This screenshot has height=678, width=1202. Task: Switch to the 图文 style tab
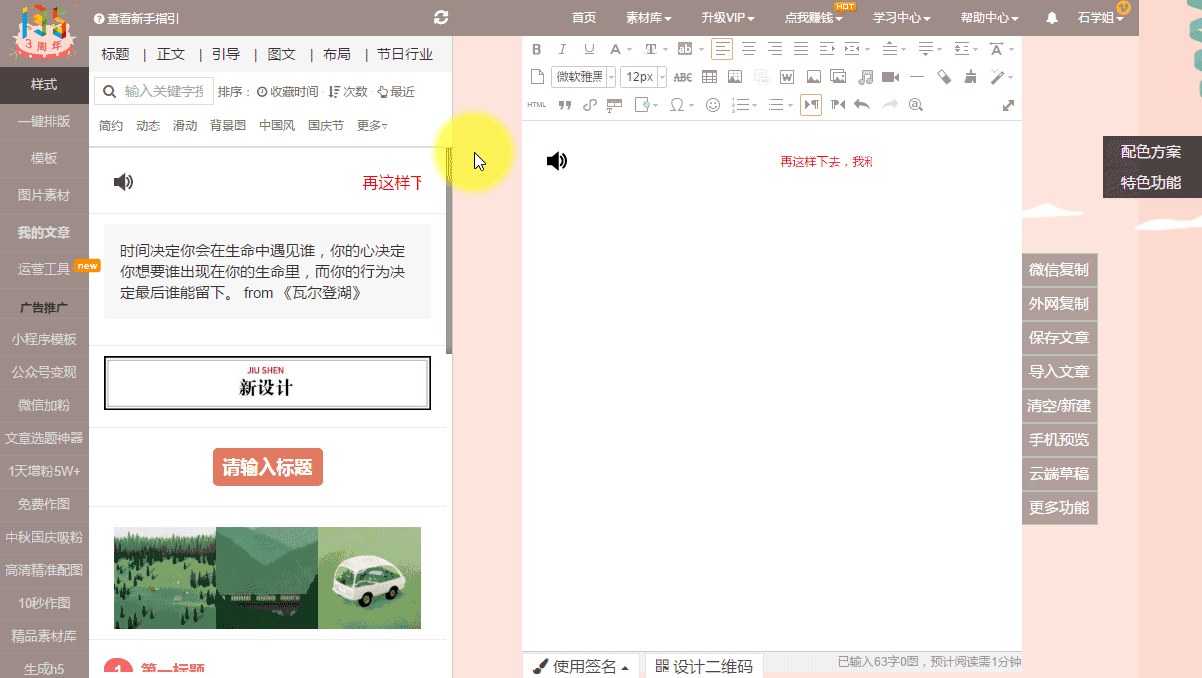tap(282, 54)
